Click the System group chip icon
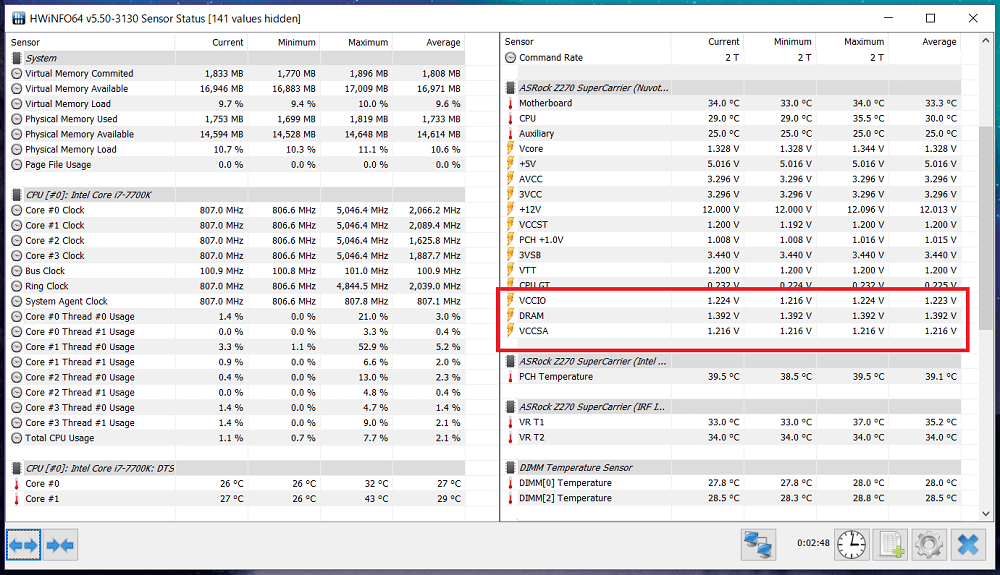Screen dimensions: 1000x575 tap(17, 58)
